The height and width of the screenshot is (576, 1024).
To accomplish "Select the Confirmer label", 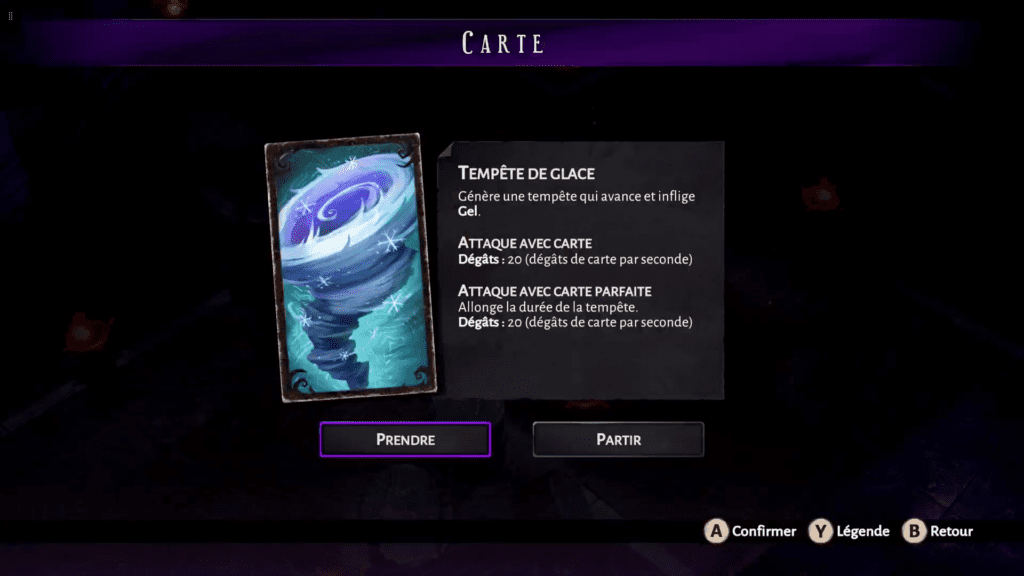I will (763, 531).
